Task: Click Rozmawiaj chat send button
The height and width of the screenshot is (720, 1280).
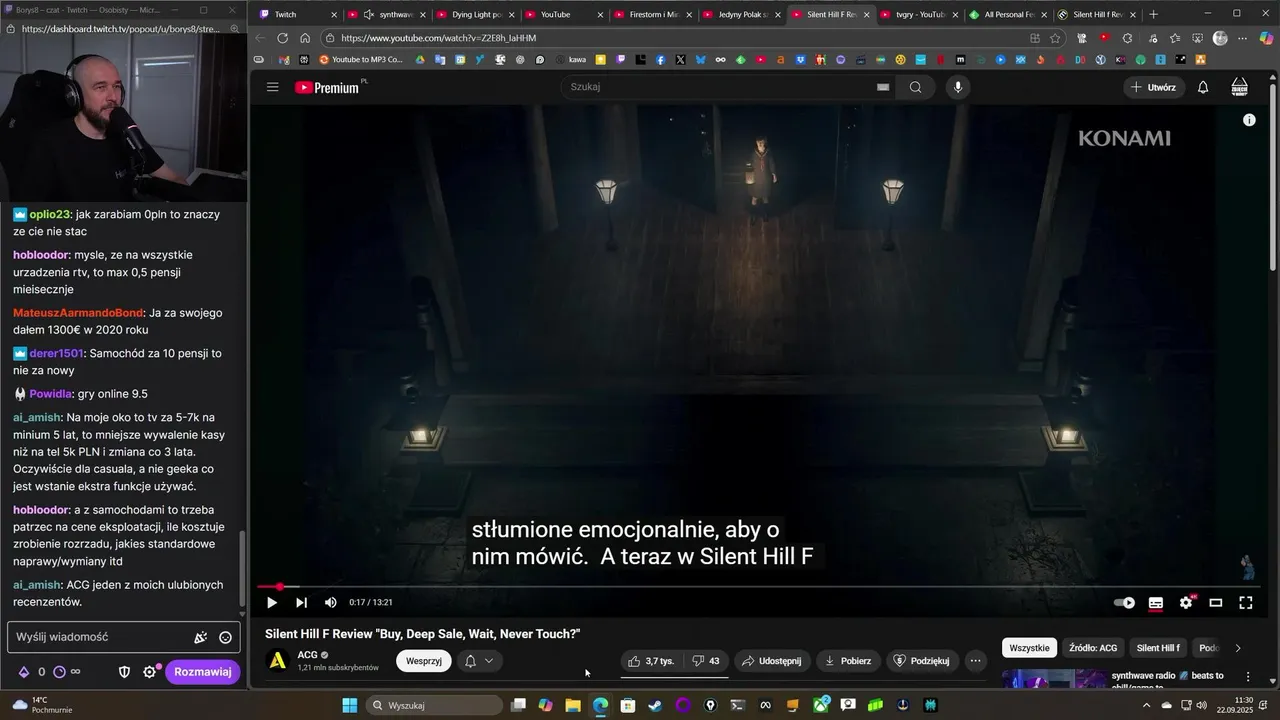Action: (203, 672)
